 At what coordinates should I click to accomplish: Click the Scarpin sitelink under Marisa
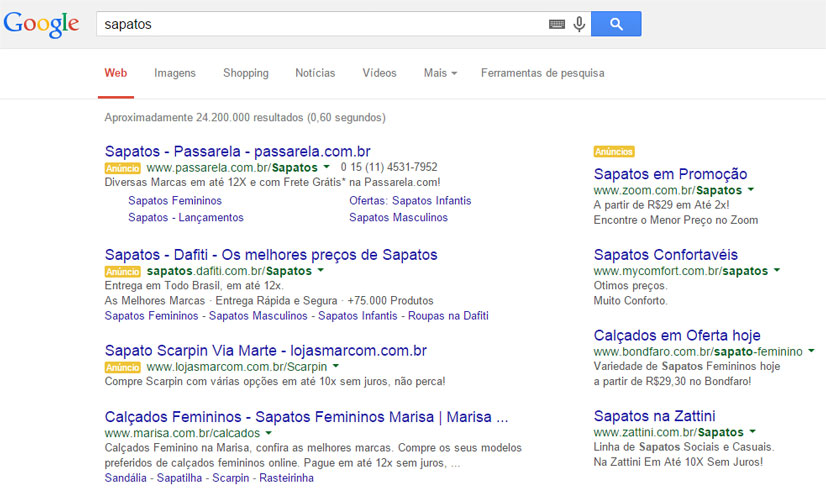[x=230, y=478]
